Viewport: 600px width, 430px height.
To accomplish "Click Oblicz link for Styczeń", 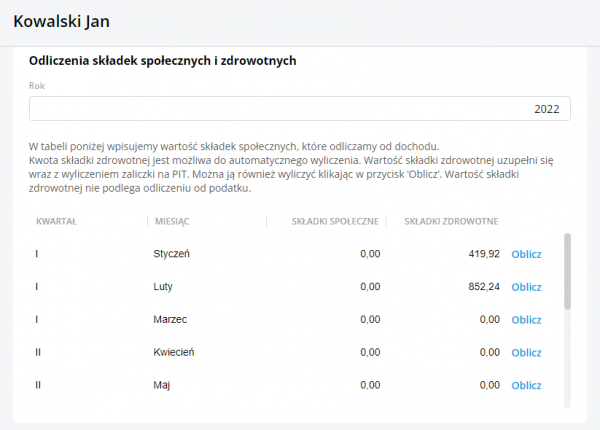I will coord(526,254).
